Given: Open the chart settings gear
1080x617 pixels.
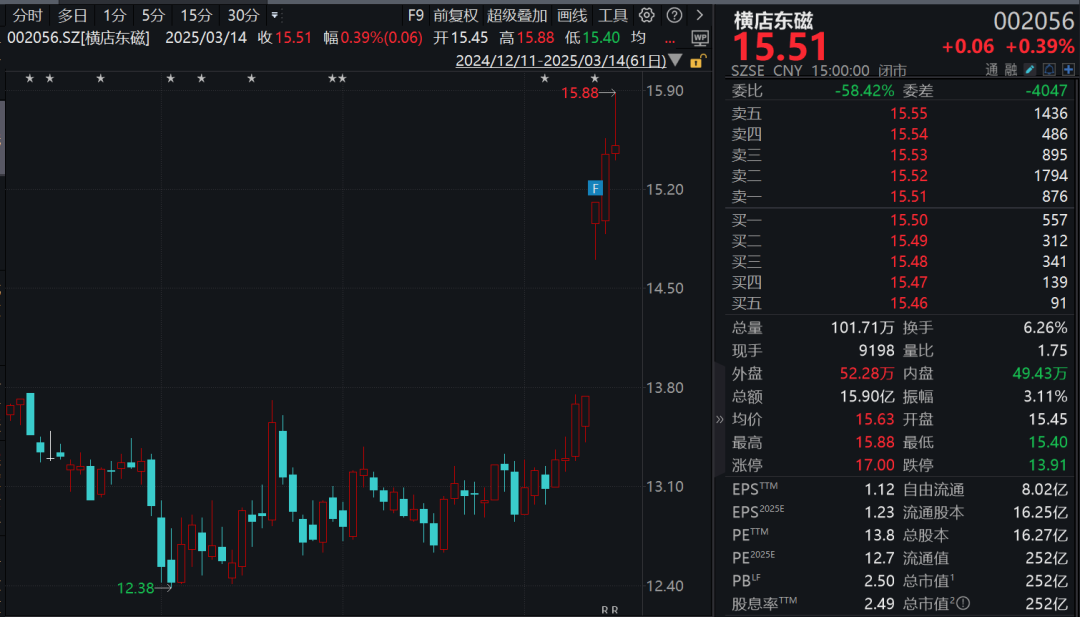Looking at the screenshot, I should click(646, 15).
